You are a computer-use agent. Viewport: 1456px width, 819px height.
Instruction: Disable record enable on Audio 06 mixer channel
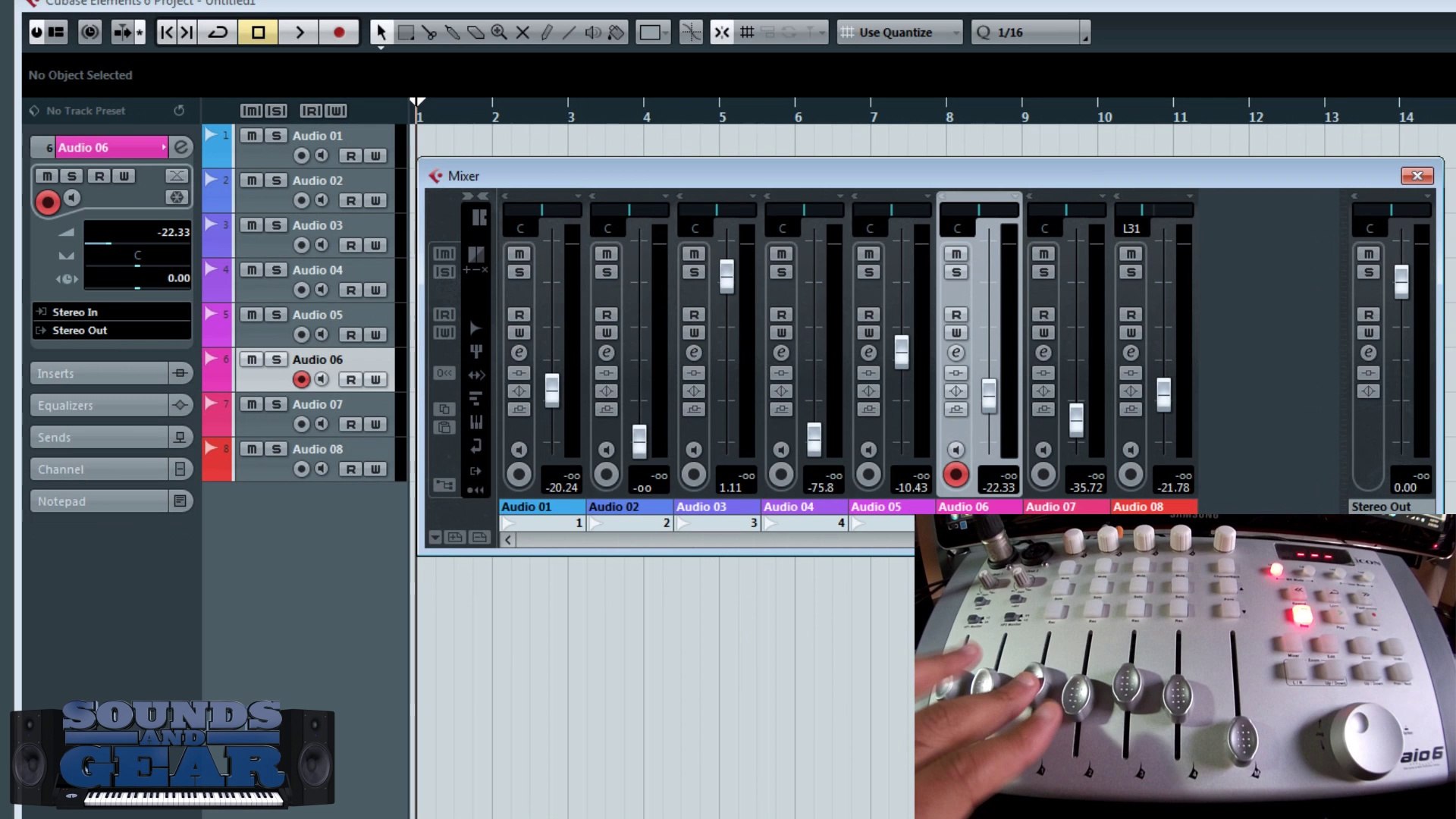click(x=955, y=475)
